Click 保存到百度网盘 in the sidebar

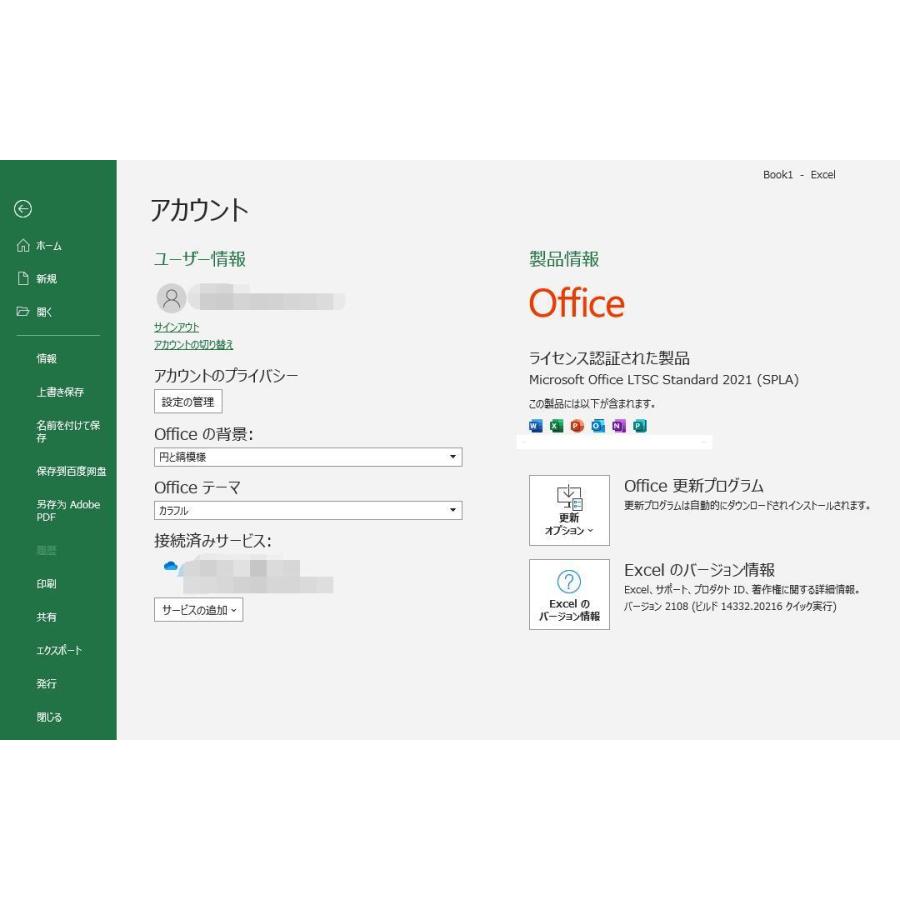click(71, 471)
